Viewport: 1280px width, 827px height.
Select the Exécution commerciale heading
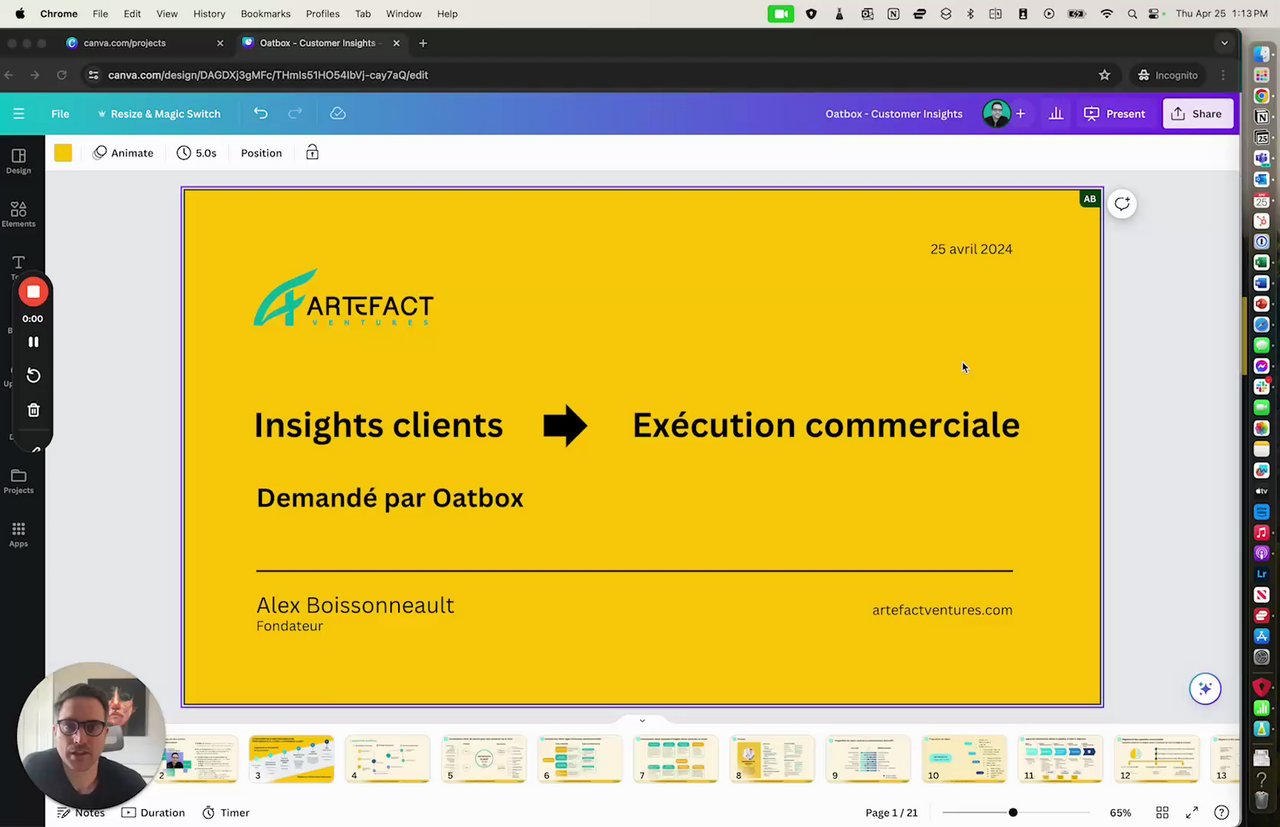pos(826,425)
